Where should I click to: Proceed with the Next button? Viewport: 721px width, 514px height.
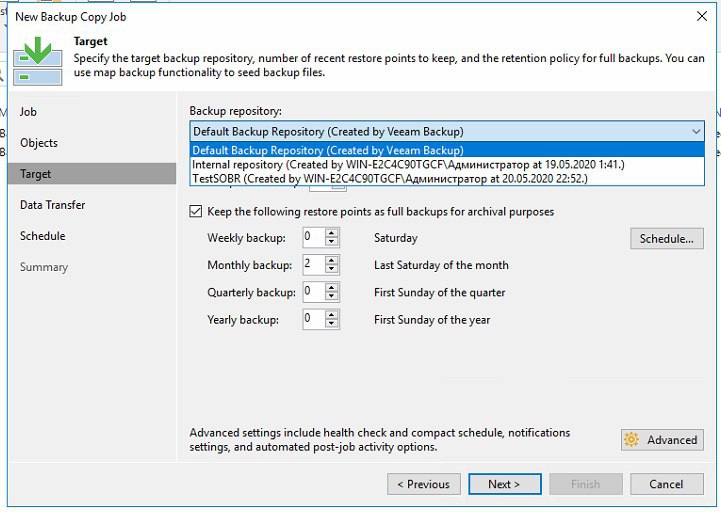tap(504, 484)
